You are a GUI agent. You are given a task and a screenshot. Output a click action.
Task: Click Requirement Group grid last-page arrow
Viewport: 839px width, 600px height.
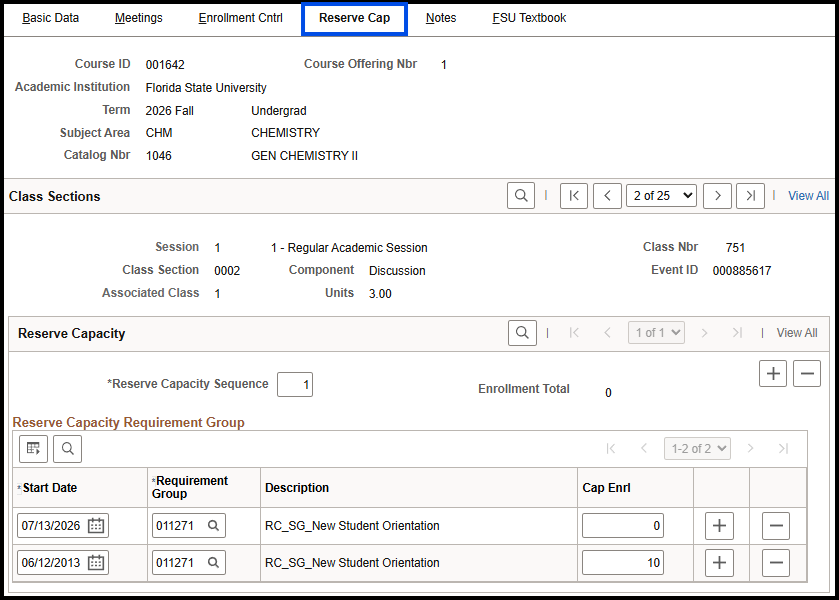tap(783, 449)
